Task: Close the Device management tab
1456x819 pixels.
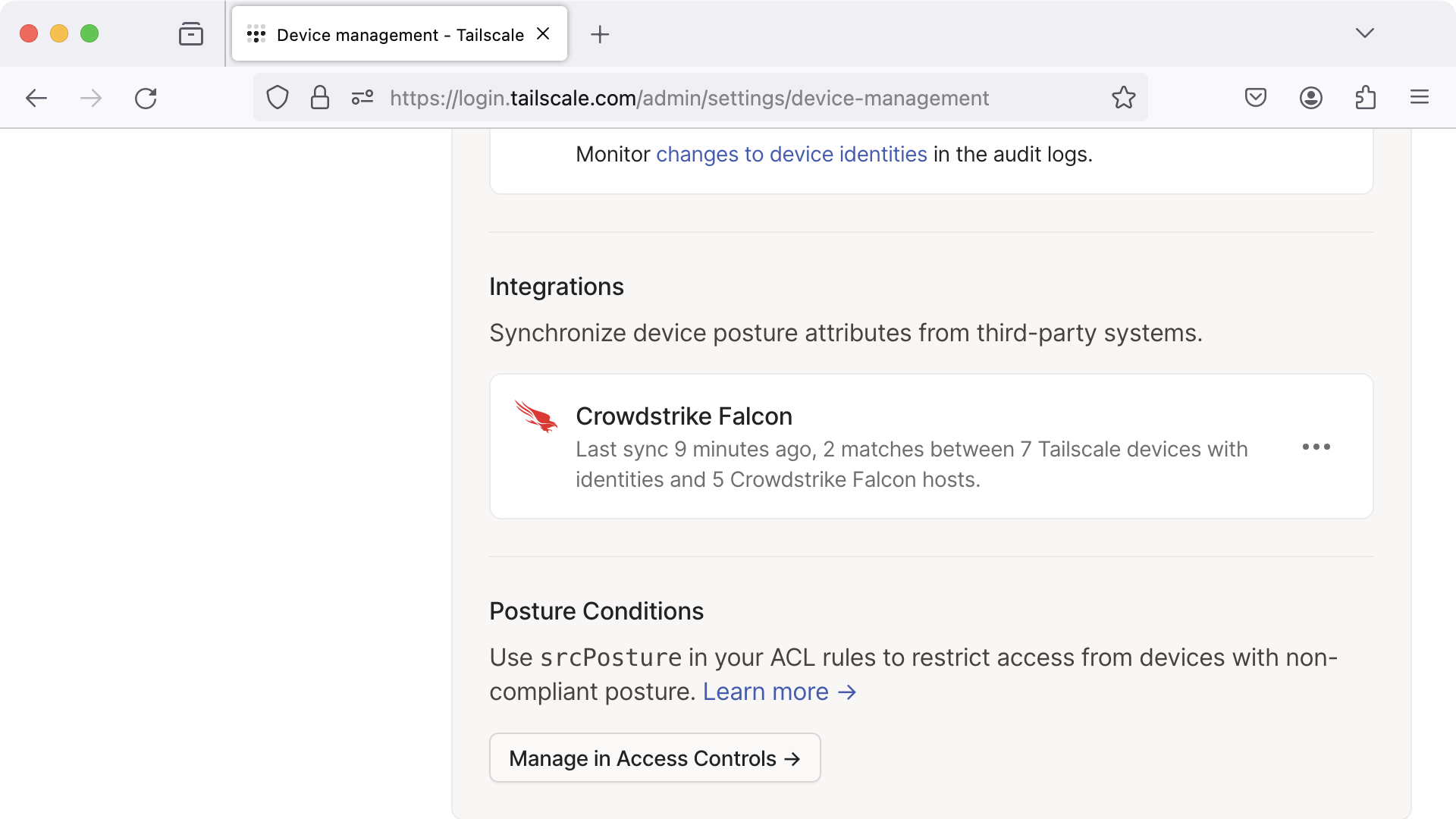Action: point(543,34)
